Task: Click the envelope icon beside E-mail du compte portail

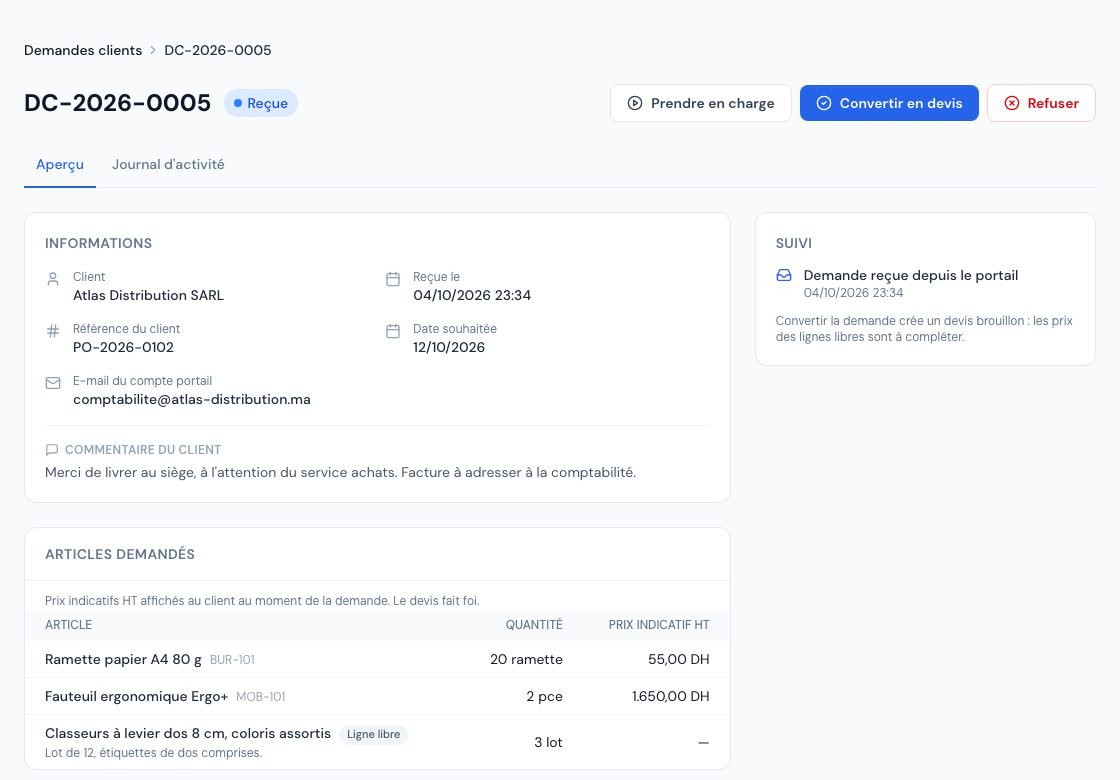Action: [x=53, y=384]
